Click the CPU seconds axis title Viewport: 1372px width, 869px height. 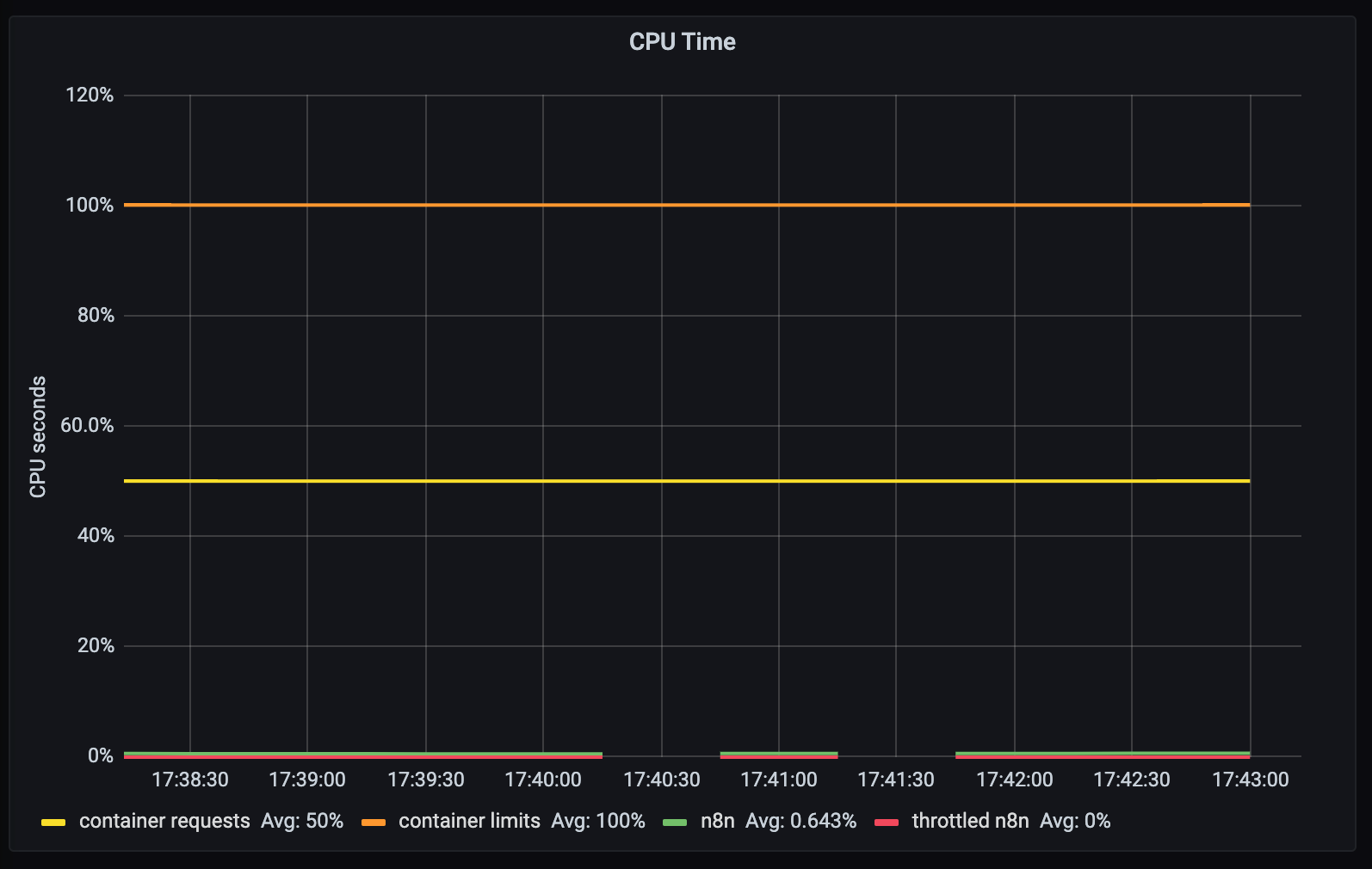[38, 437]
